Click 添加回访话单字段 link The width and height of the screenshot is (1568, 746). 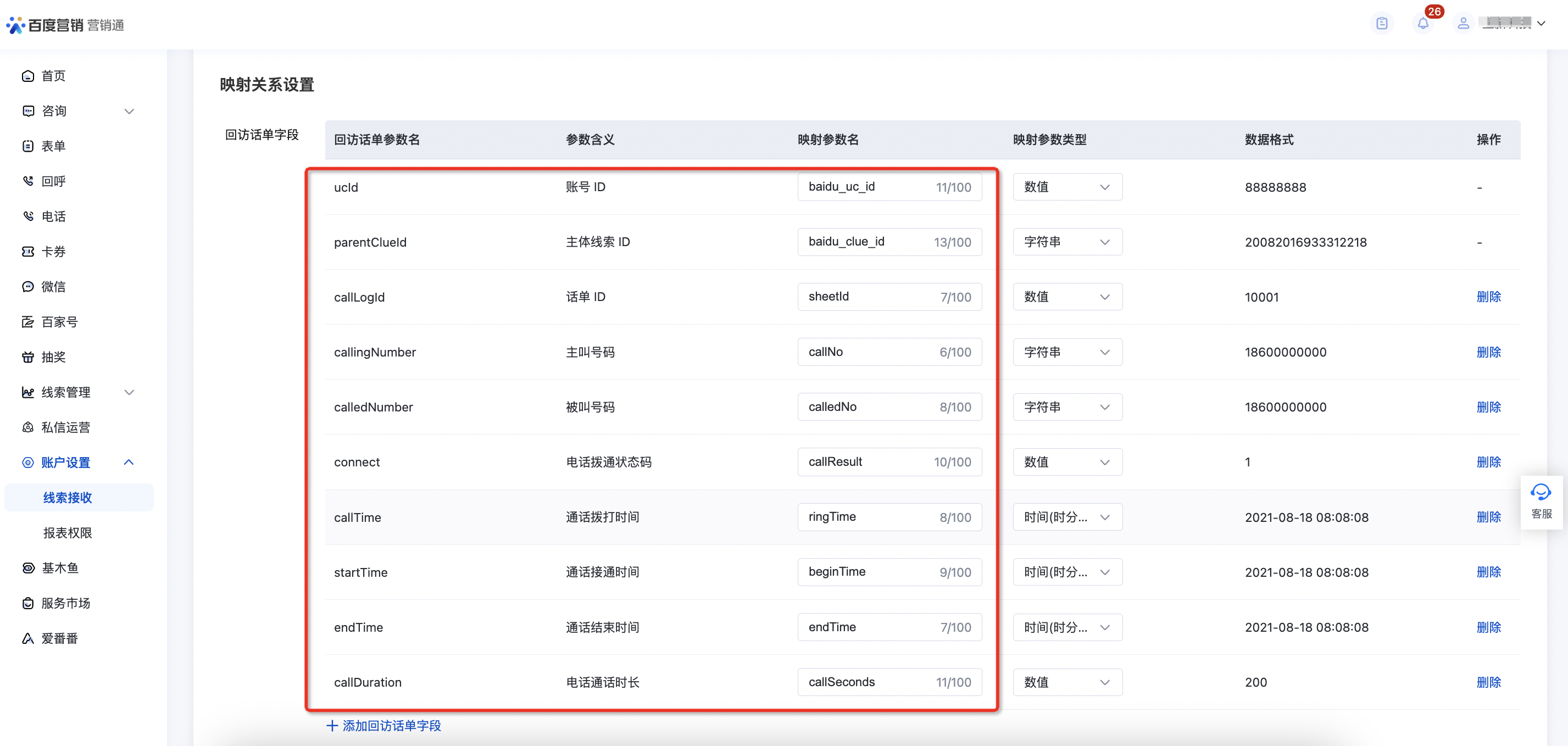[384, 725]
